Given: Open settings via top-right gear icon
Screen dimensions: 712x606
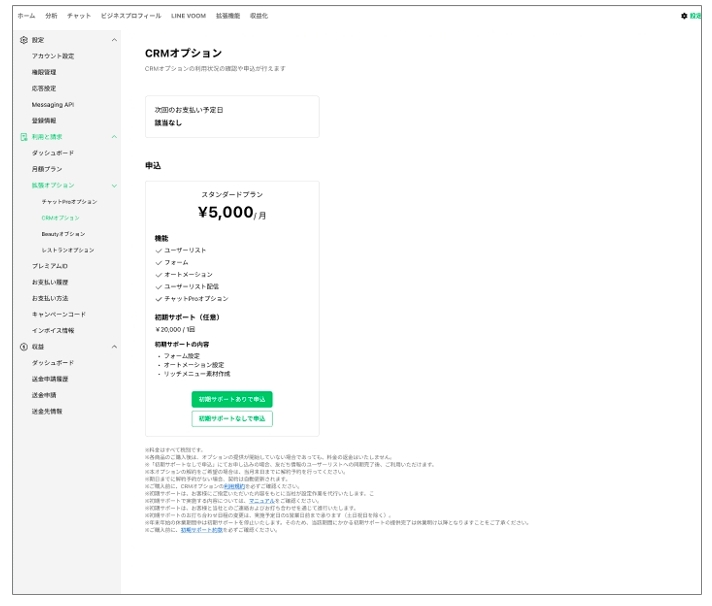Looking at the screenshot, I should (684, 16).
